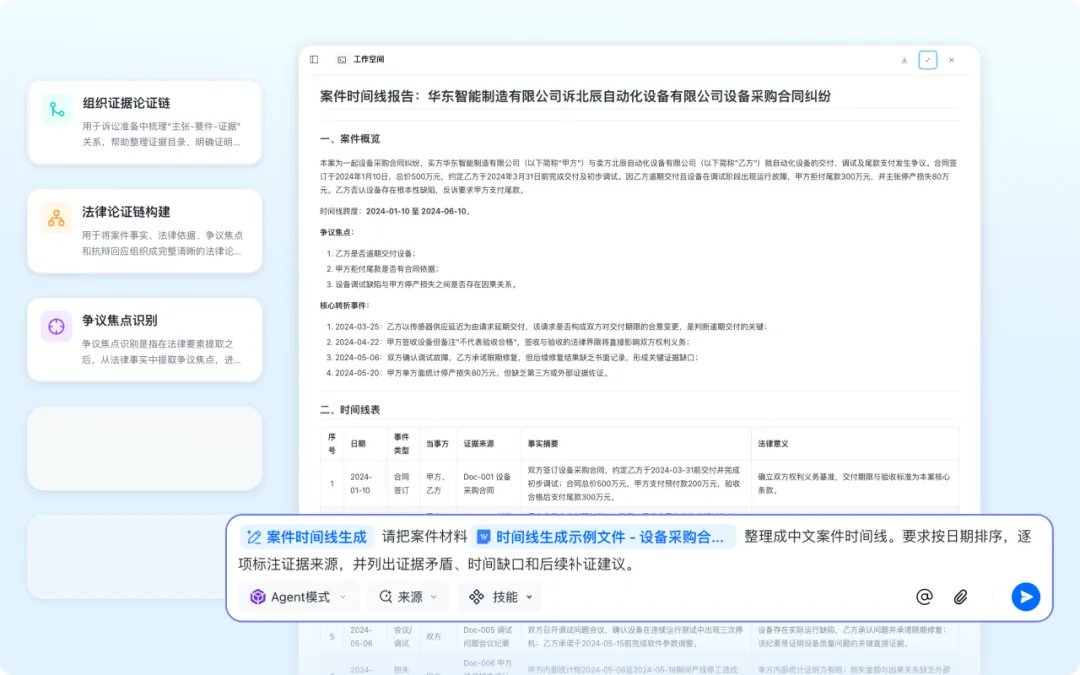Click the @ mention icon
The height and width of the screenshot is (675, 1080).
tap(924, 597)
